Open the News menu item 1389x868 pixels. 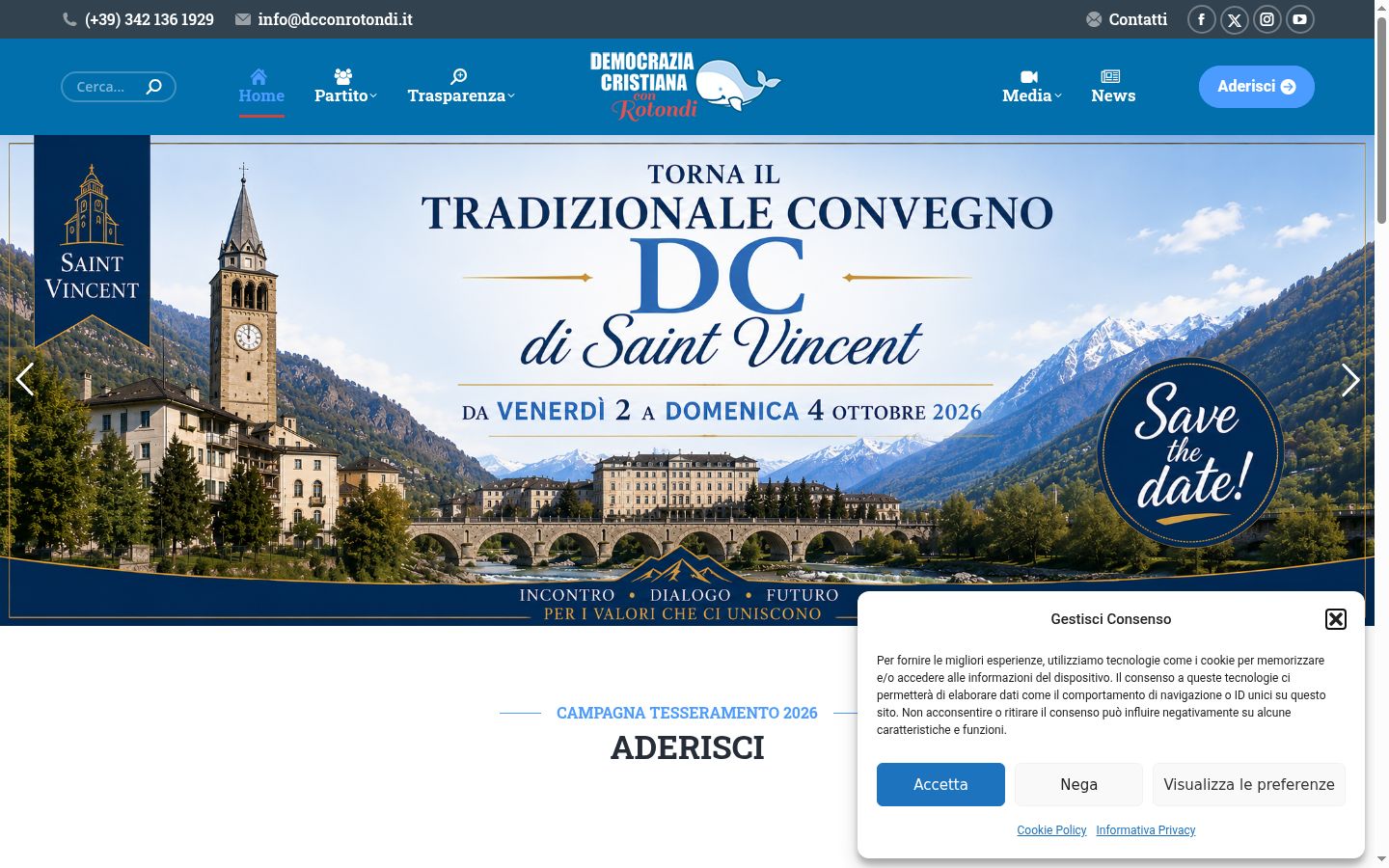point(1113,87)
